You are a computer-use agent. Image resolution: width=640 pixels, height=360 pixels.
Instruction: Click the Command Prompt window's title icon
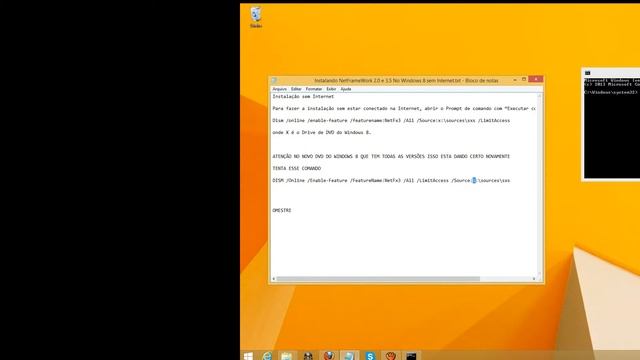587,73
